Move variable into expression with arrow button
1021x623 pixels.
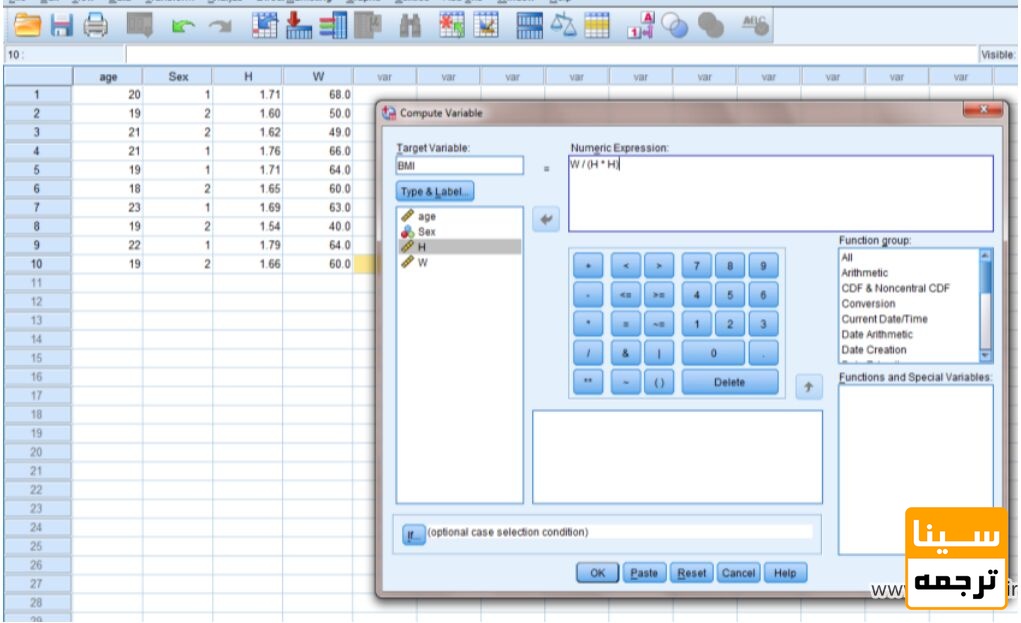tap(546, 219)
